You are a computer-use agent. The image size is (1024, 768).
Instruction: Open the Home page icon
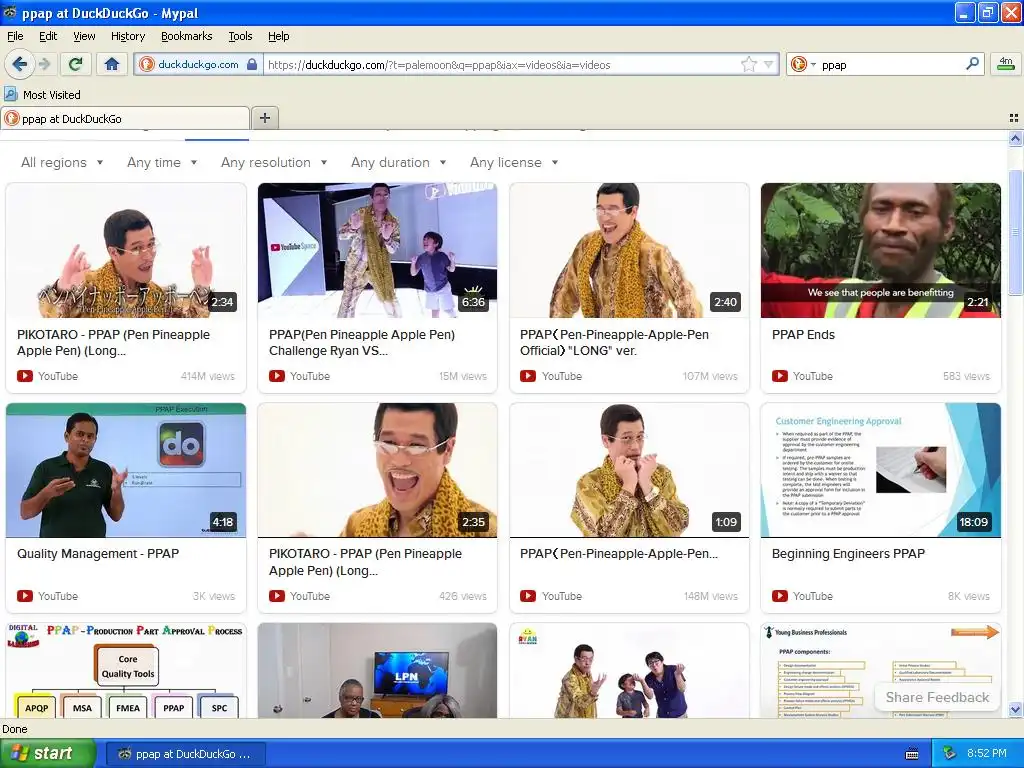[112, 64]
